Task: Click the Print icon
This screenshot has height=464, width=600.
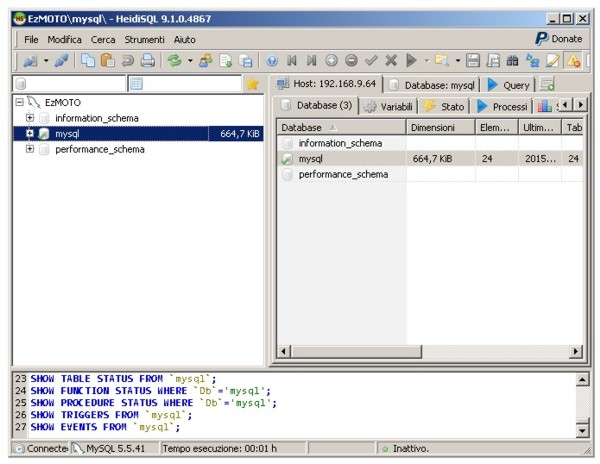Action: [148, 60]
